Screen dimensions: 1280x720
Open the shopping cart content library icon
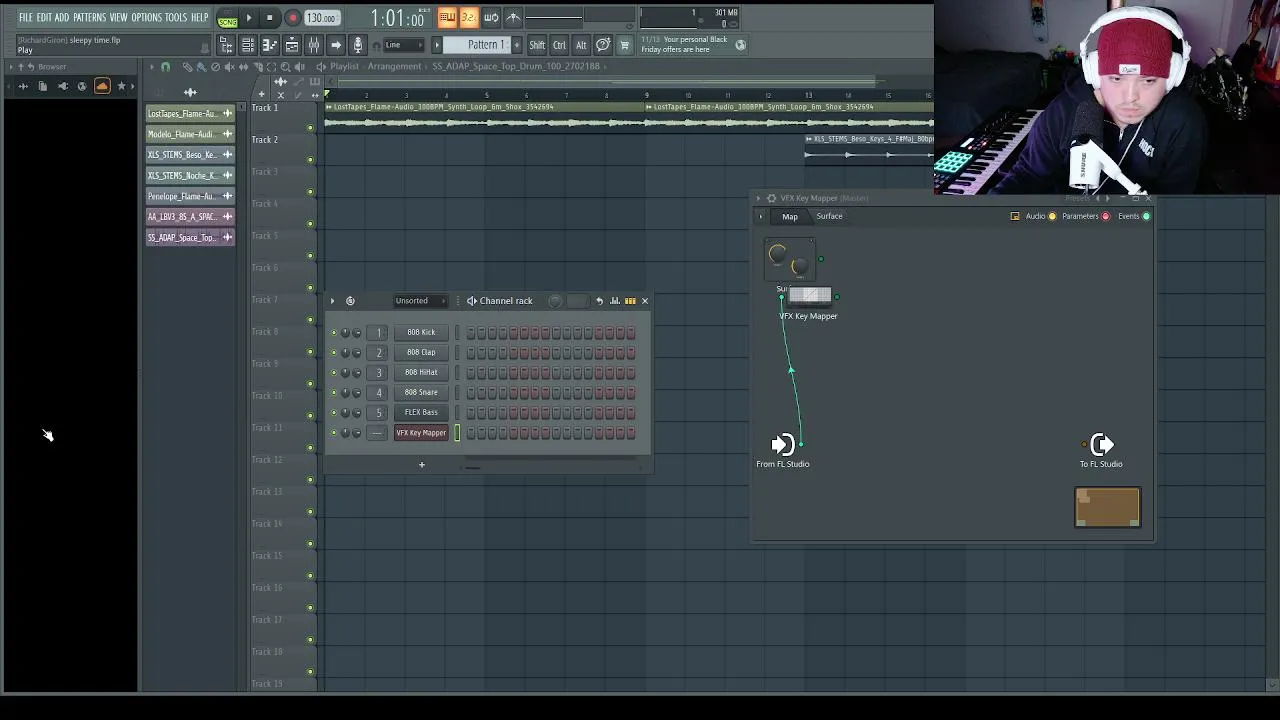point(625,45)
